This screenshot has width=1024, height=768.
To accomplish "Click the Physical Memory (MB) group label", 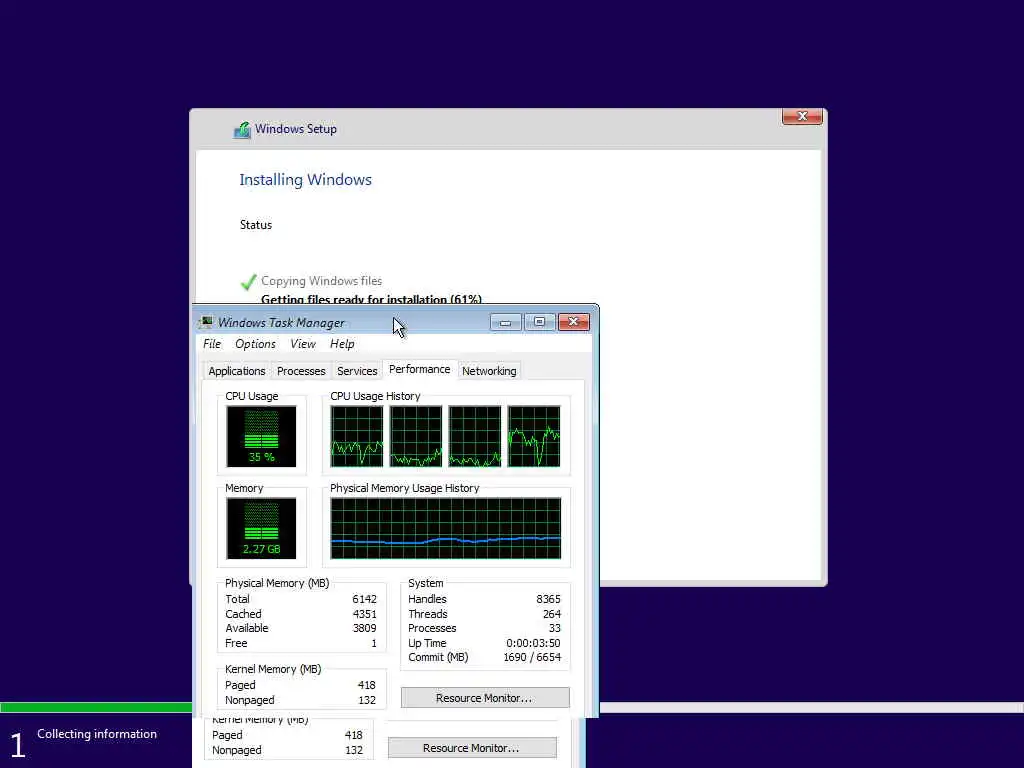I will click(277, 583).
